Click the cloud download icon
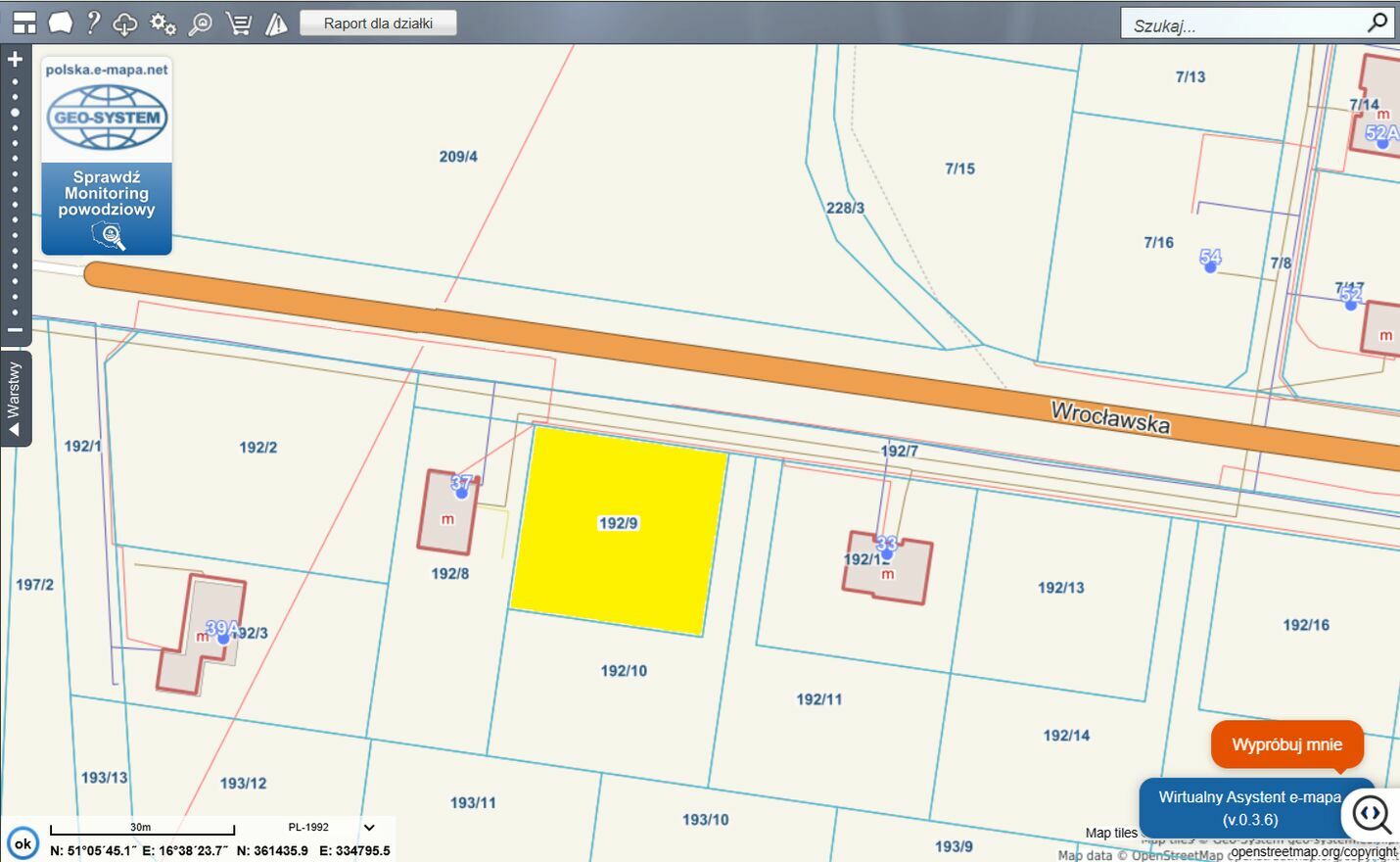The image size is (1400, 862). click(x=125, y=24)
